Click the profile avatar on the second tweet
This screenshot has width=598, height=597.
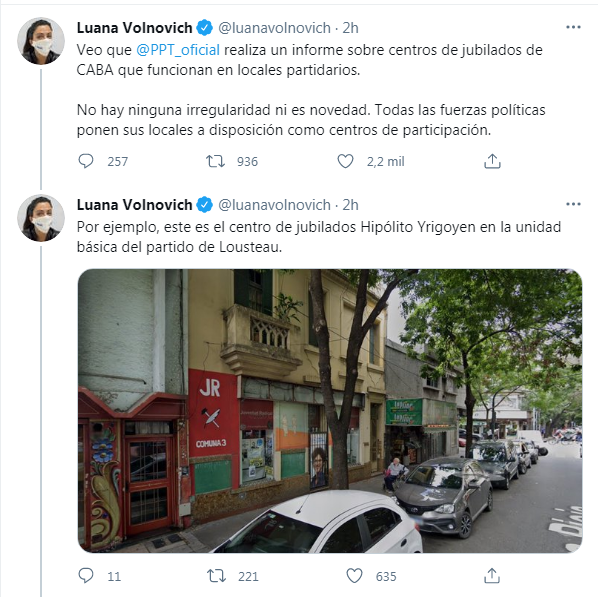coord(41,218)
